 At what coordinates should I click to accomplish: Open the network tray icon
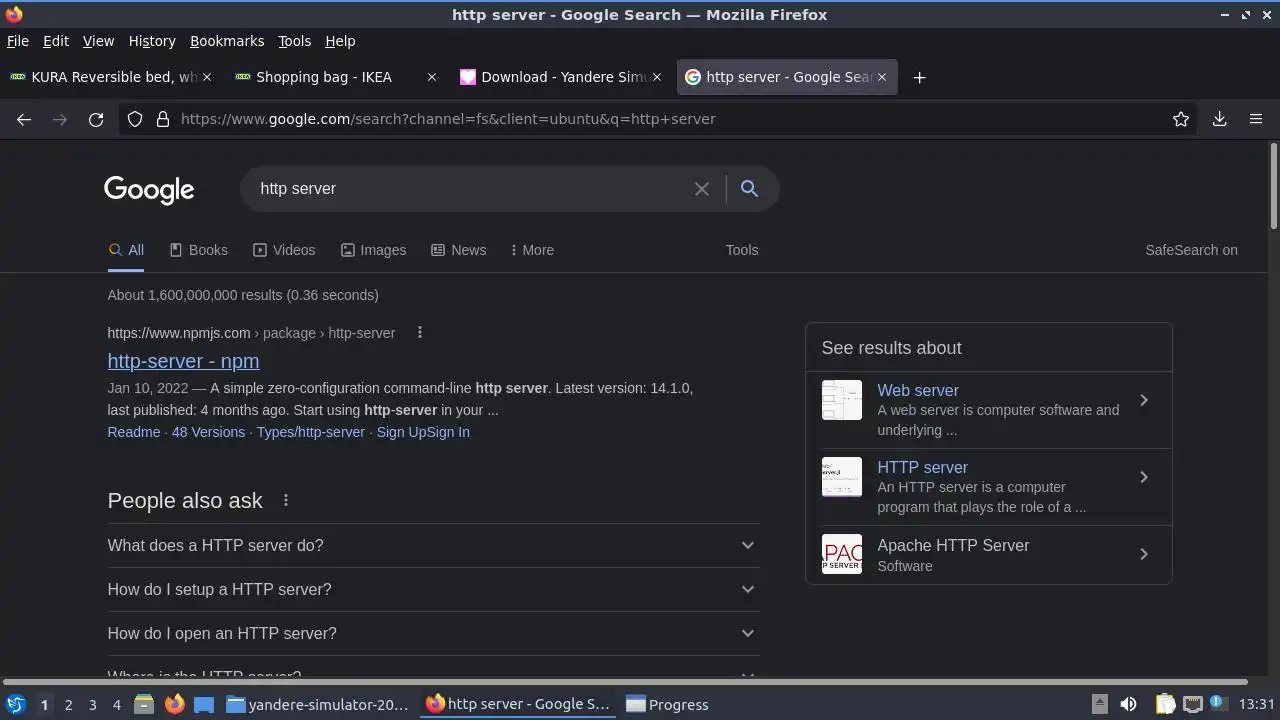click(x=1192, y=705)
